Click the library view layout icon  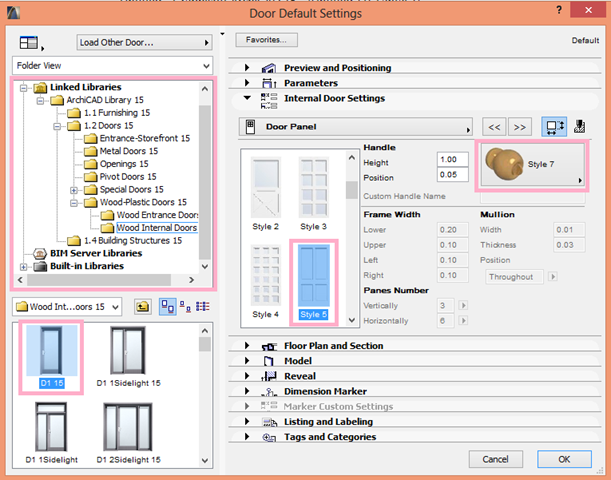[28, 43]
